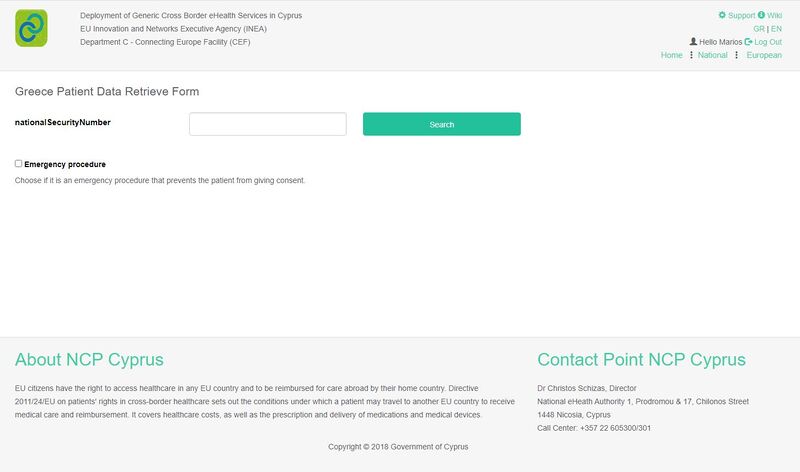This screenshot has width=800, height=472.
Task: Go to the Home menu item
Action: [672, 56]
